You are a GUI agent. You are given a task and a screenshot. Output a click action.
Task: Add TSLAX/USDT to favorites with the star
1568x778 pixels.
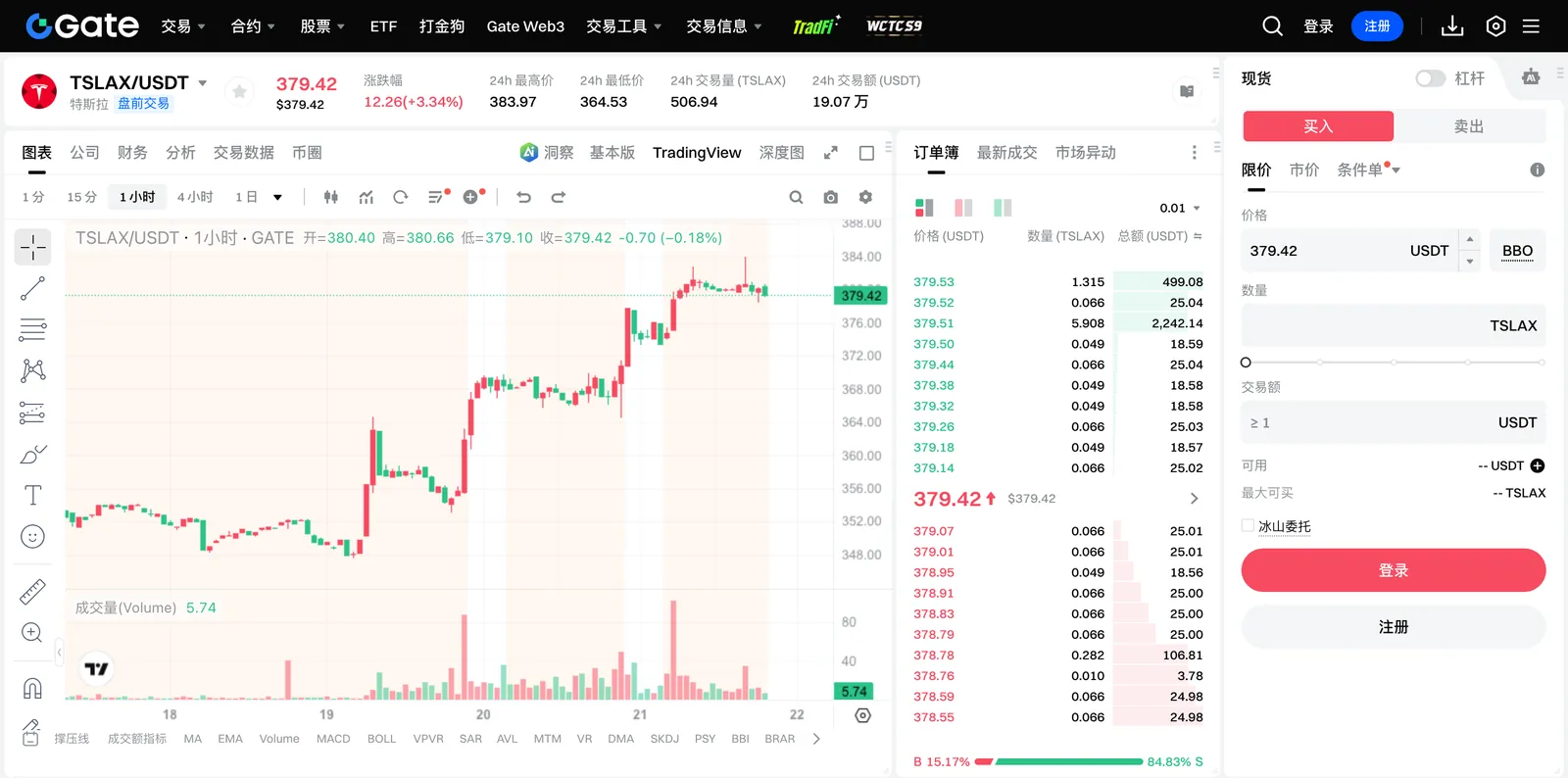tap(239, 91)
